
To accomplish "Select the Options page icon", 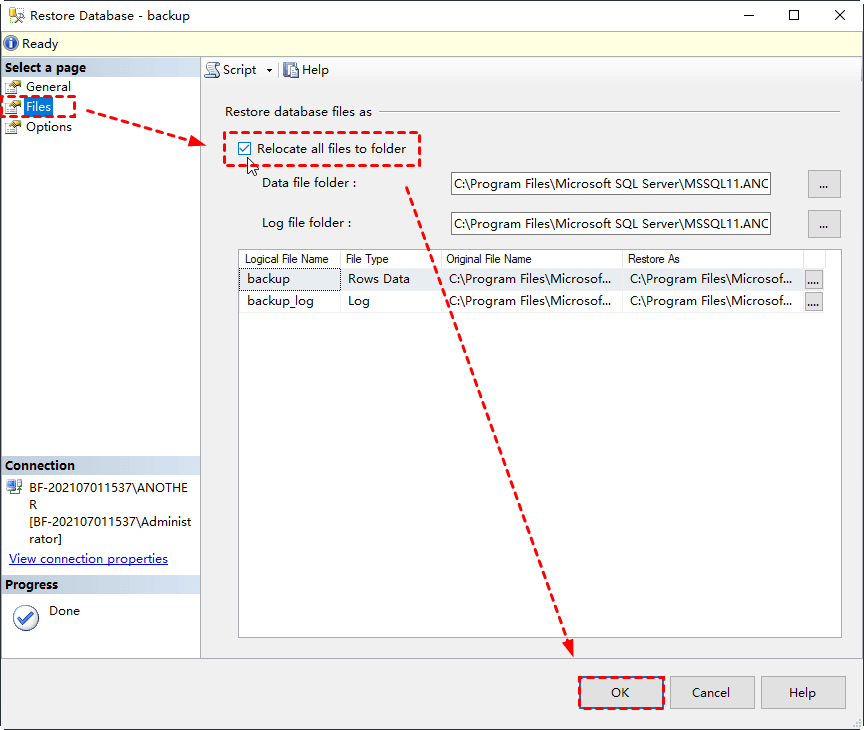I will click(x=15, y=126).
